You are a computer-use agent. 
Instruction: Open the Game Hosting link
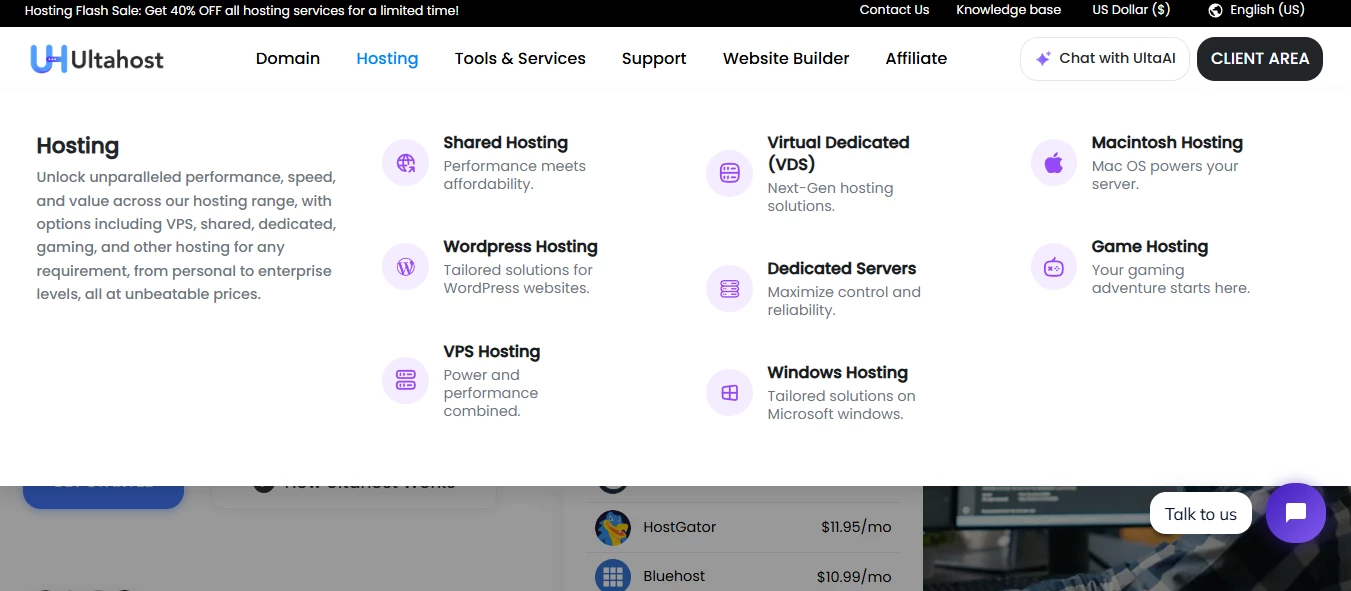(x=1150, y=247)
